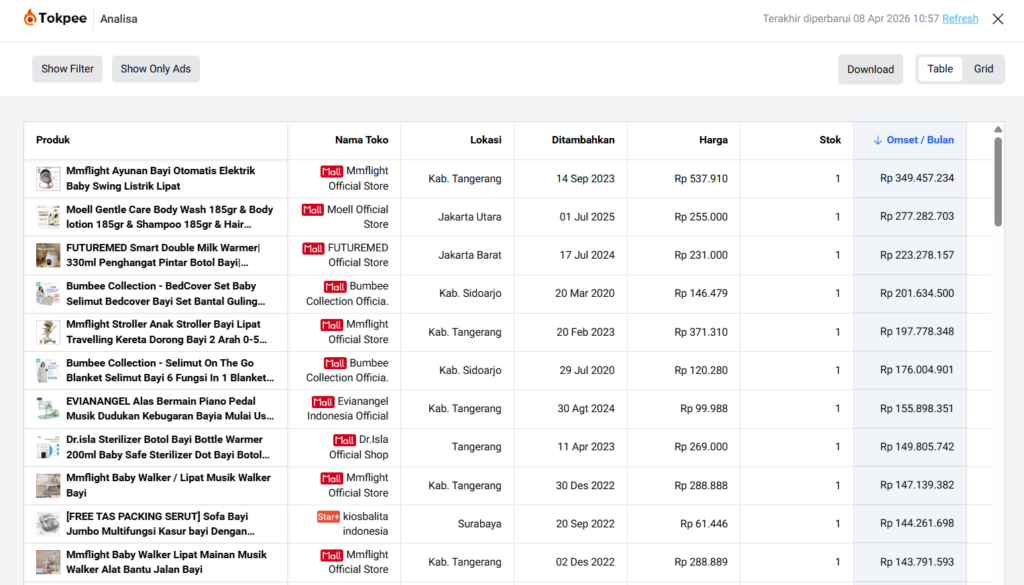Close the Analisa panel with X
This screenshot has width=1024, height=585.
point(997,19)
